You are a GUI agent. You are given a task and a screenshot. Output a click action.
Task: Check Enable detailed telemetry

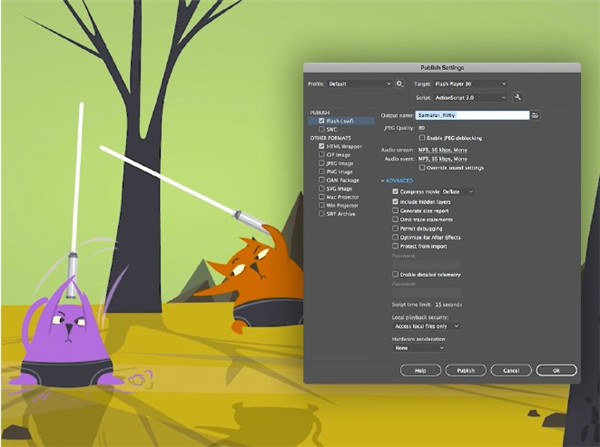(395, 274)
